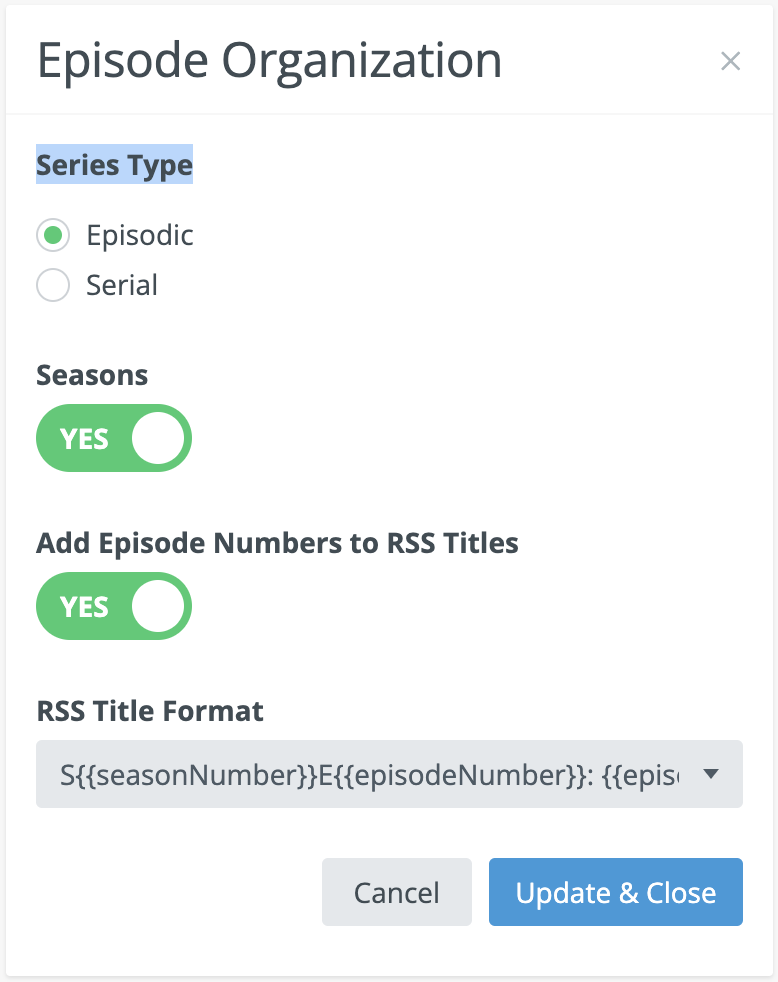This screenshot has height=982, width=778.
Task: Click the Seasons section heading
Action: [92, 375]
